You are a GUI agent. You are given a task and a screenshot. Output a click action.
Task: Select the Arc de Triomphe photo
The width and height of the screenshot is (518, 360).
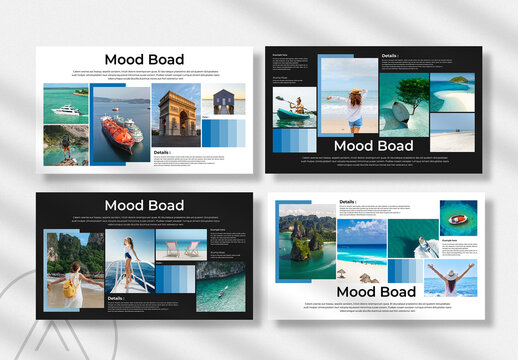coord(176,115)
